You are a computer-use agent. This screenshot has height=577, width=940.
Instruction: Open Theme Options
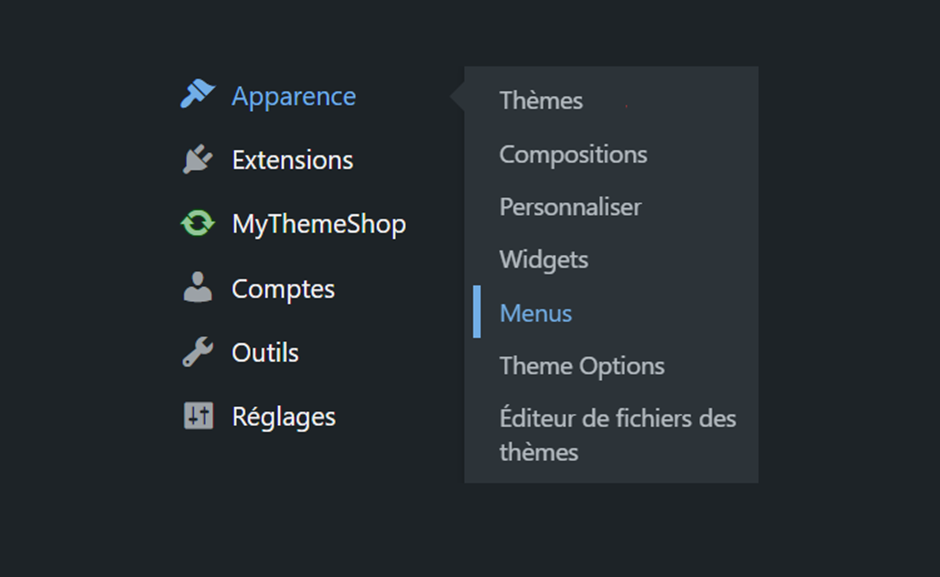pyautogui.click(x=582, y=366)
